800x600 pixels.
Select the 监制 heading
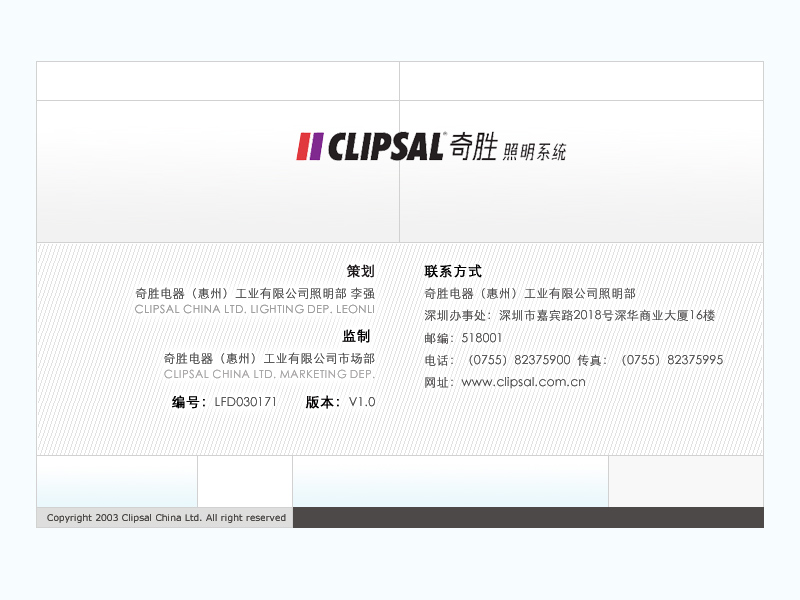click(x=356, y=336)
